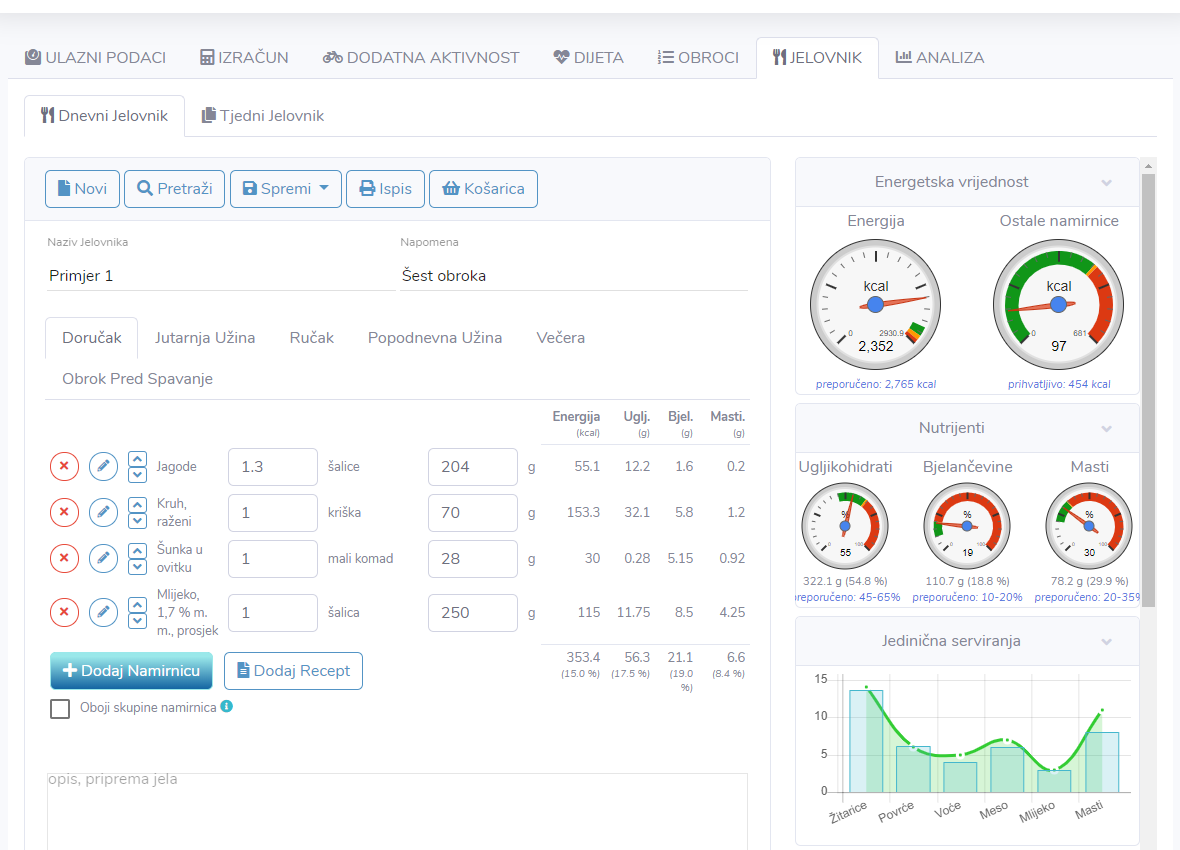Image resolution: width=1180 pixels, height=850 pixels.
Task: Click the Naziv Jelovnika field 'Primjer 1'
Action: click(221, 276)
